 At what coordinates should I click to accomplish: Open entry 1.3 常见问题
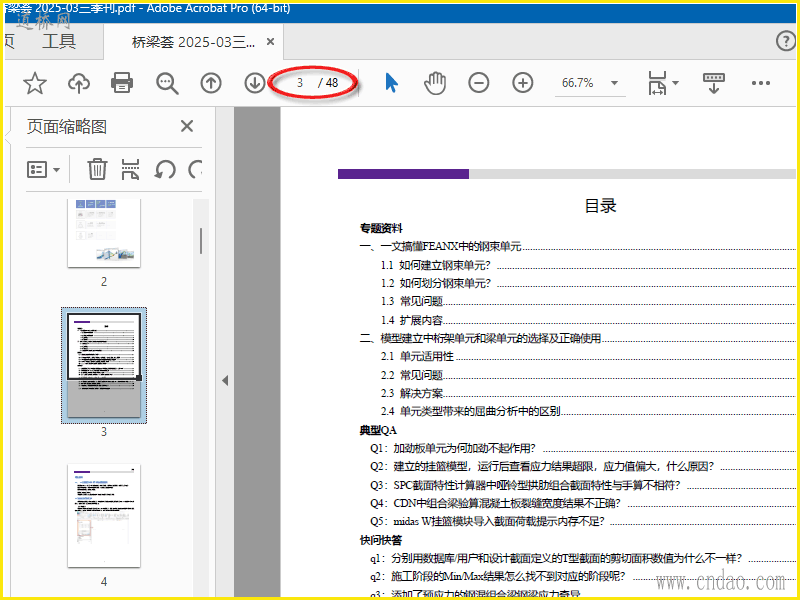pos(412,301)
